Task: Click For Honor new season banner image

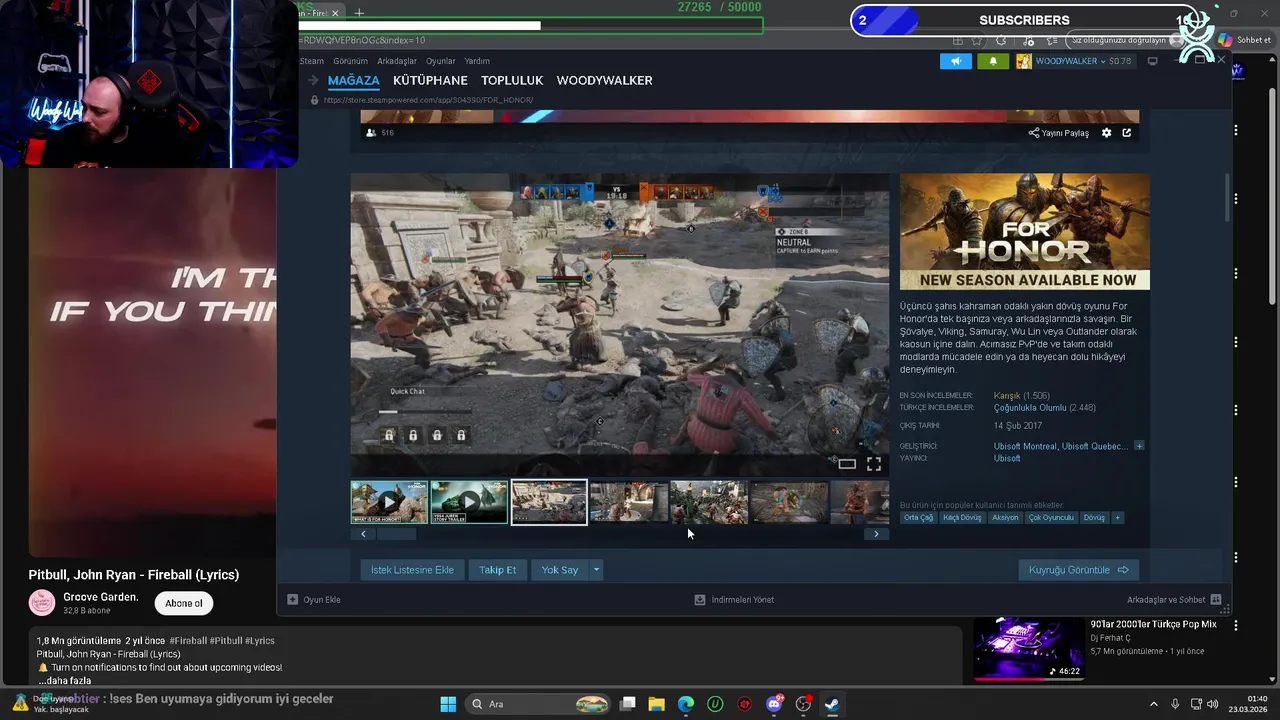Action: point(1025,232)
